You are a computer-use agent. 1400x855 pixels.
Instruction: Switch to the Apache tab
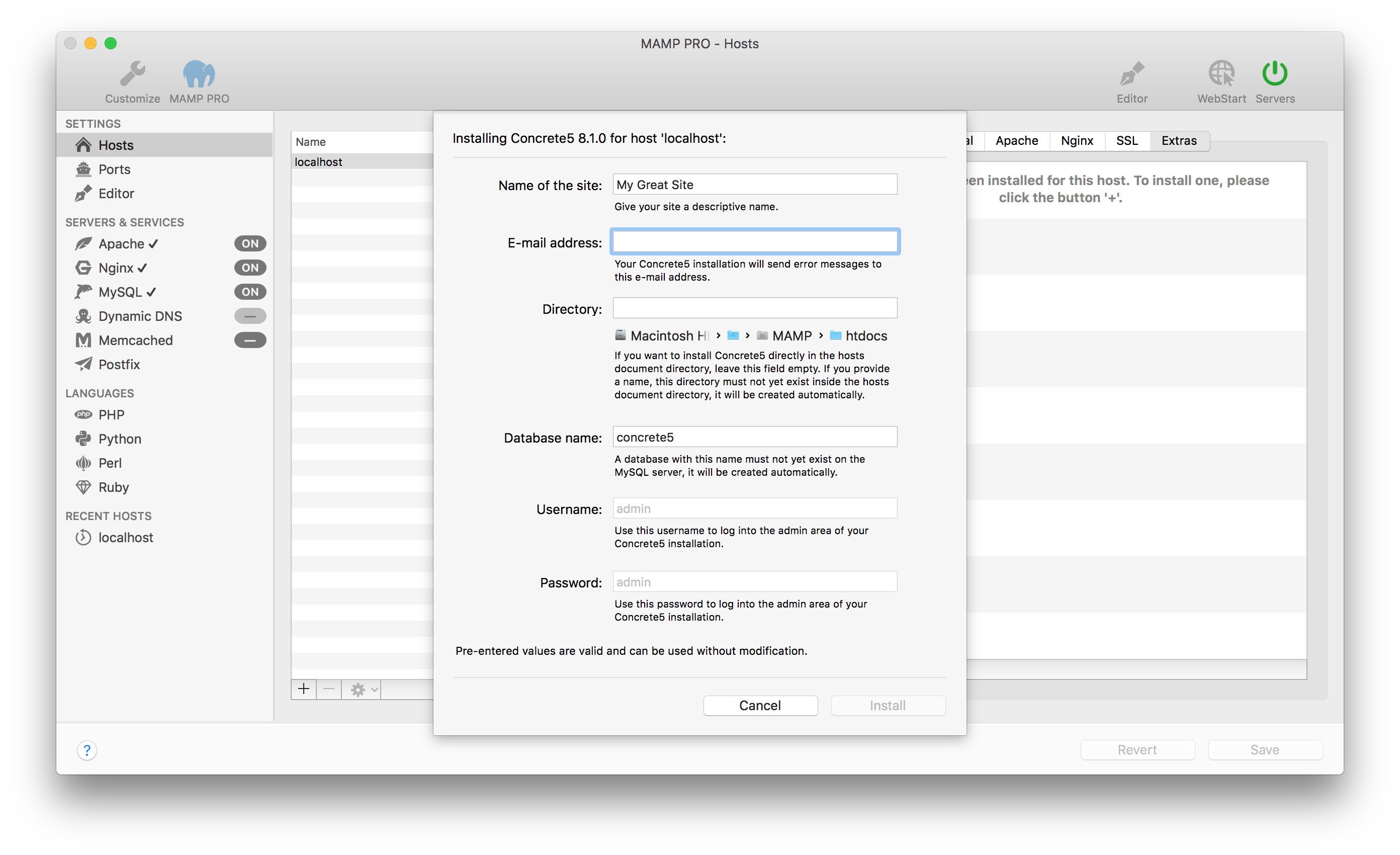[x=1016, y=141]
